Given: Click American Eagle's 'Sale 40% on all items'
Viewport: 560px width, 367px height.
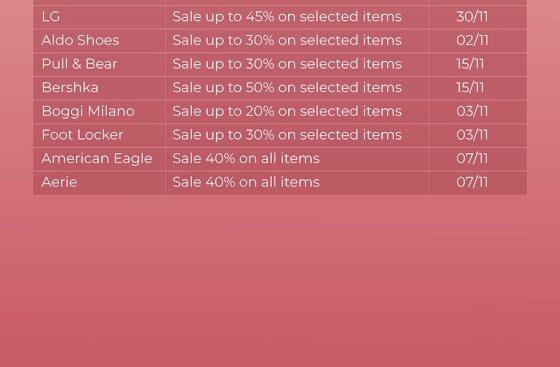Looking at the screenshot, I should (x=246, y=159).
